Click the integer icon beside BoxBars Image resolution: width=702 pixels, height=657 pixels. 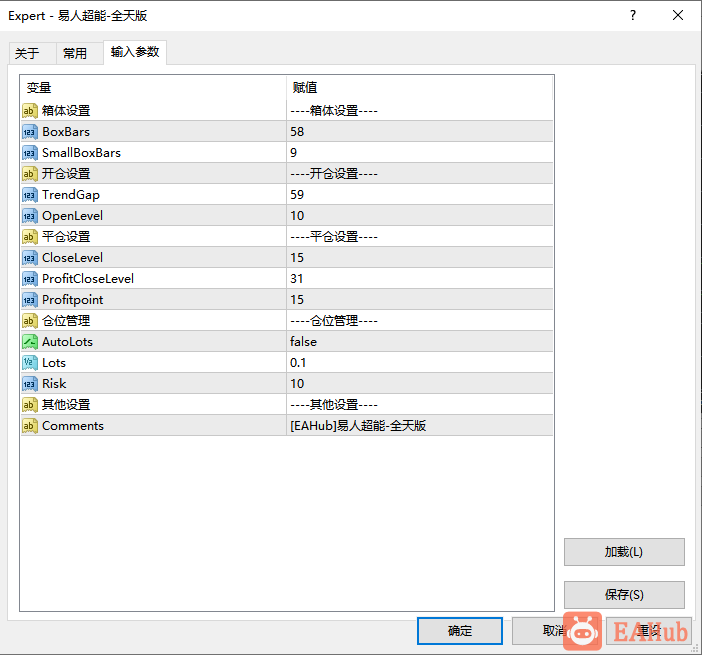pos(30,132)
